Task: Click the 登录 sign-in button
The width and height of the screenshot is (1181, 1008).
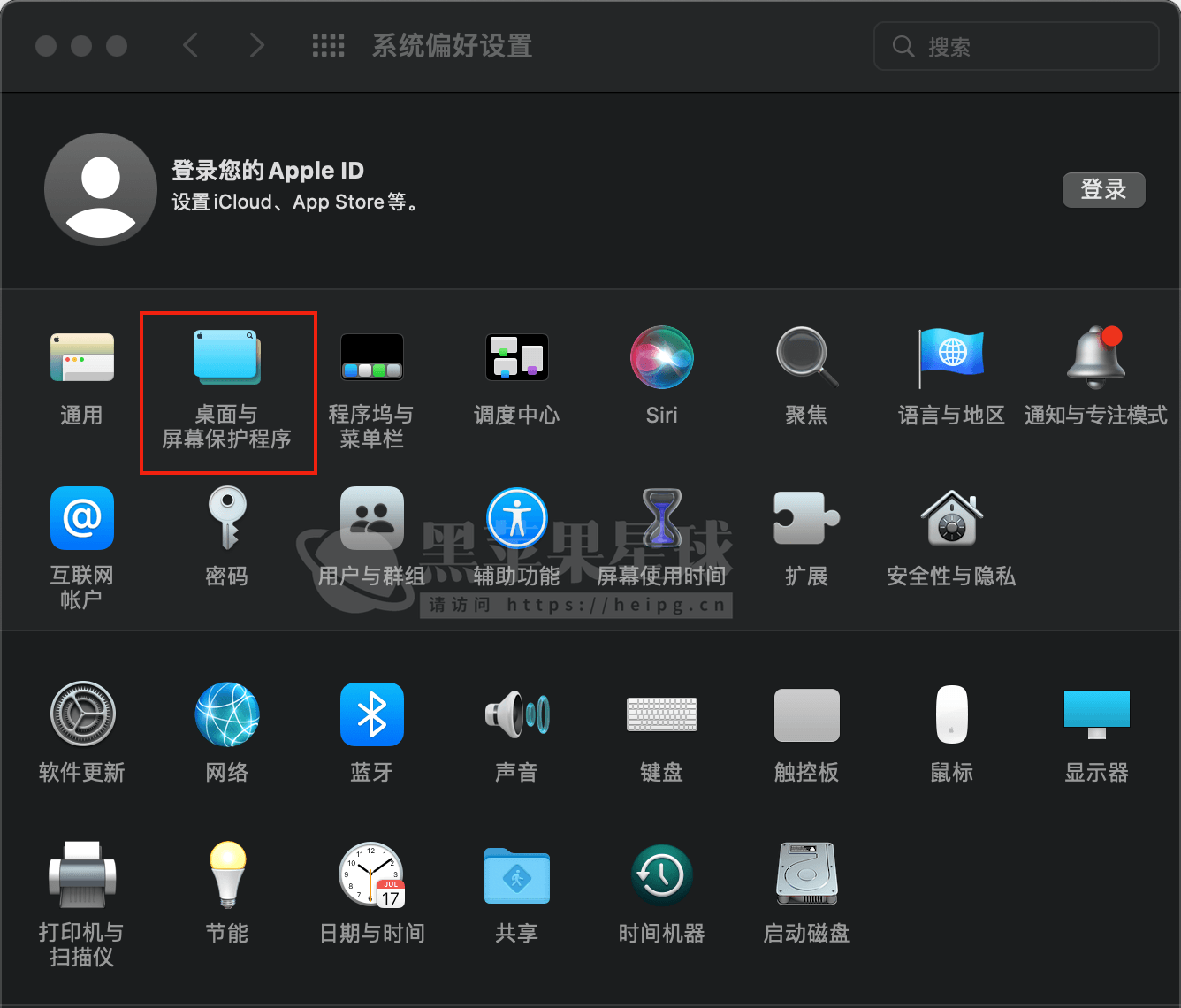Action: point(1103,189)
